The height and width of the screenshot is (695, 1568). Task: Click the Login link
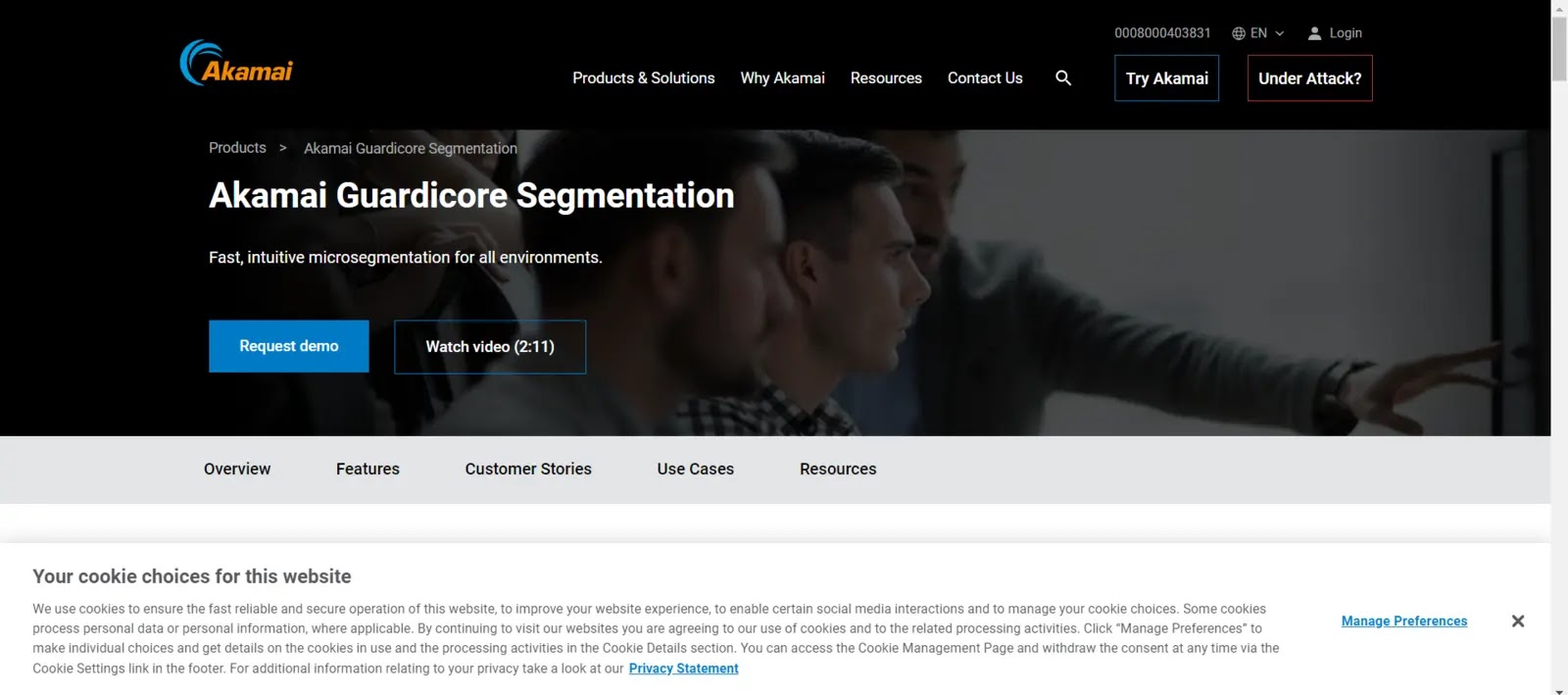pyautogui.click(x=1346, y=33)
